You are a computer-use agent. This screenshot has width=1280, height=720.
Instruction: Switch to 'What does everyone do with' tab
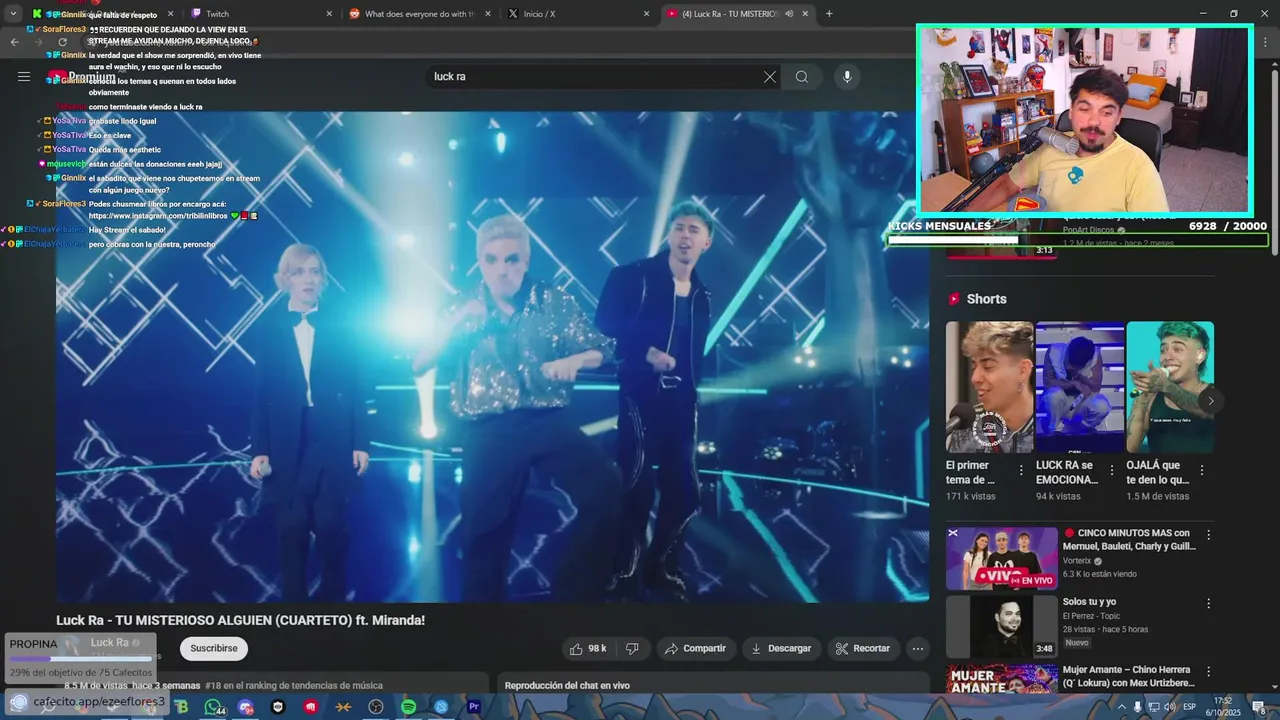point(419,14)
